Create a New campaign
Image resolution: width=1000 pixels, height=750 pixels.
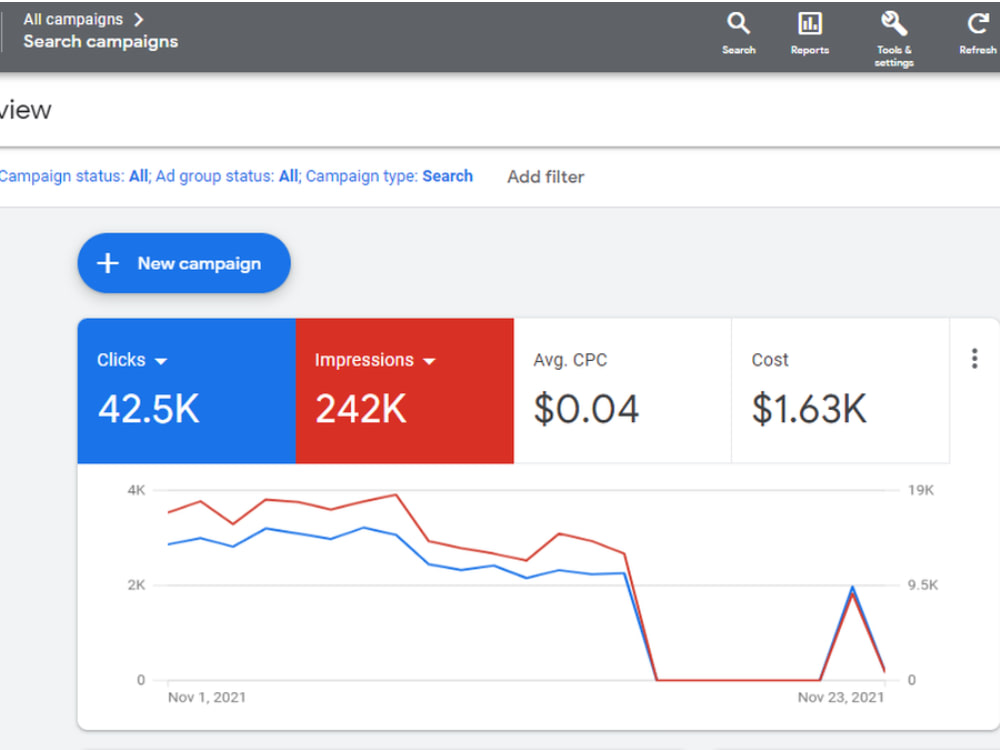(x=184, y=263)
